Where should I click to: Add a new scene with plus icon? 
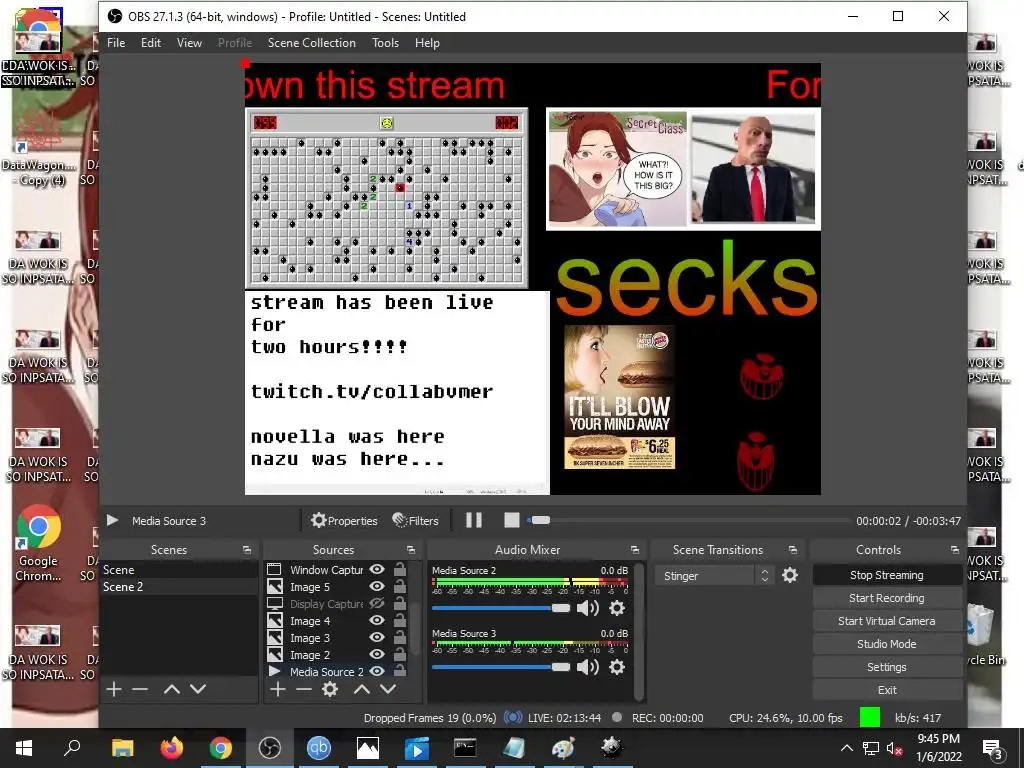point(114,689)
